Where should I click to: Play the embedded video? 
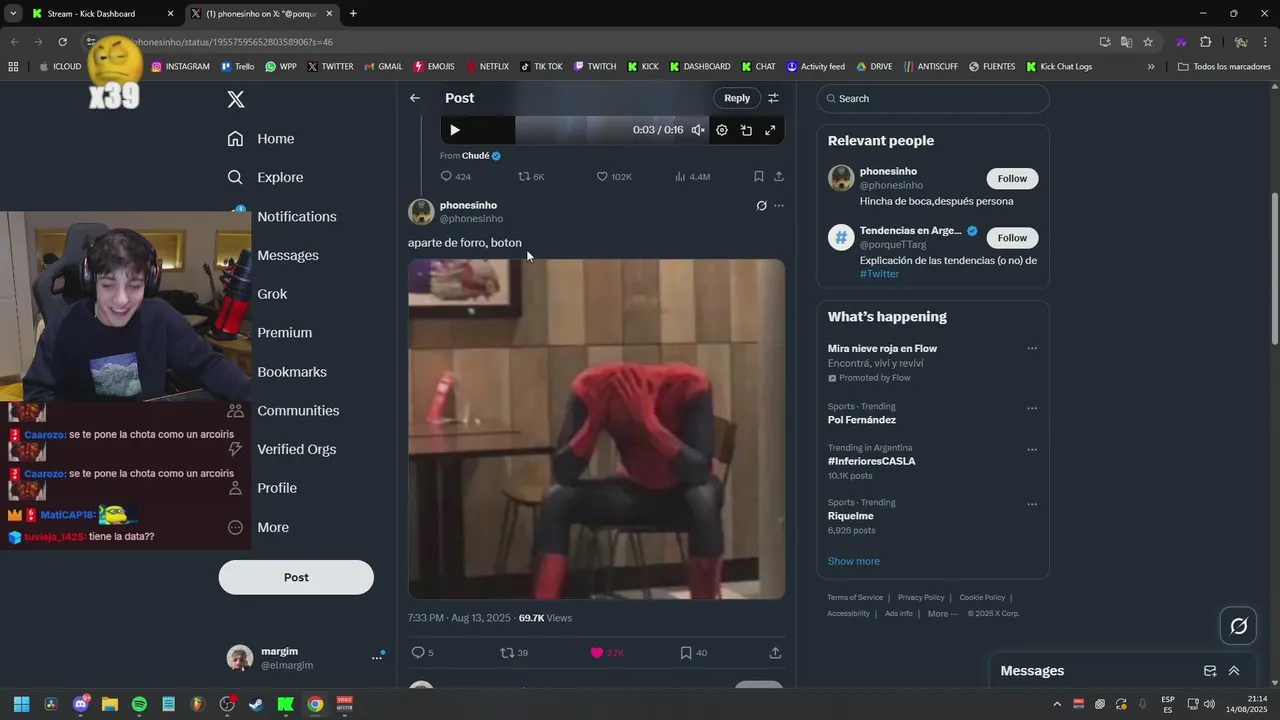point(455,130)
